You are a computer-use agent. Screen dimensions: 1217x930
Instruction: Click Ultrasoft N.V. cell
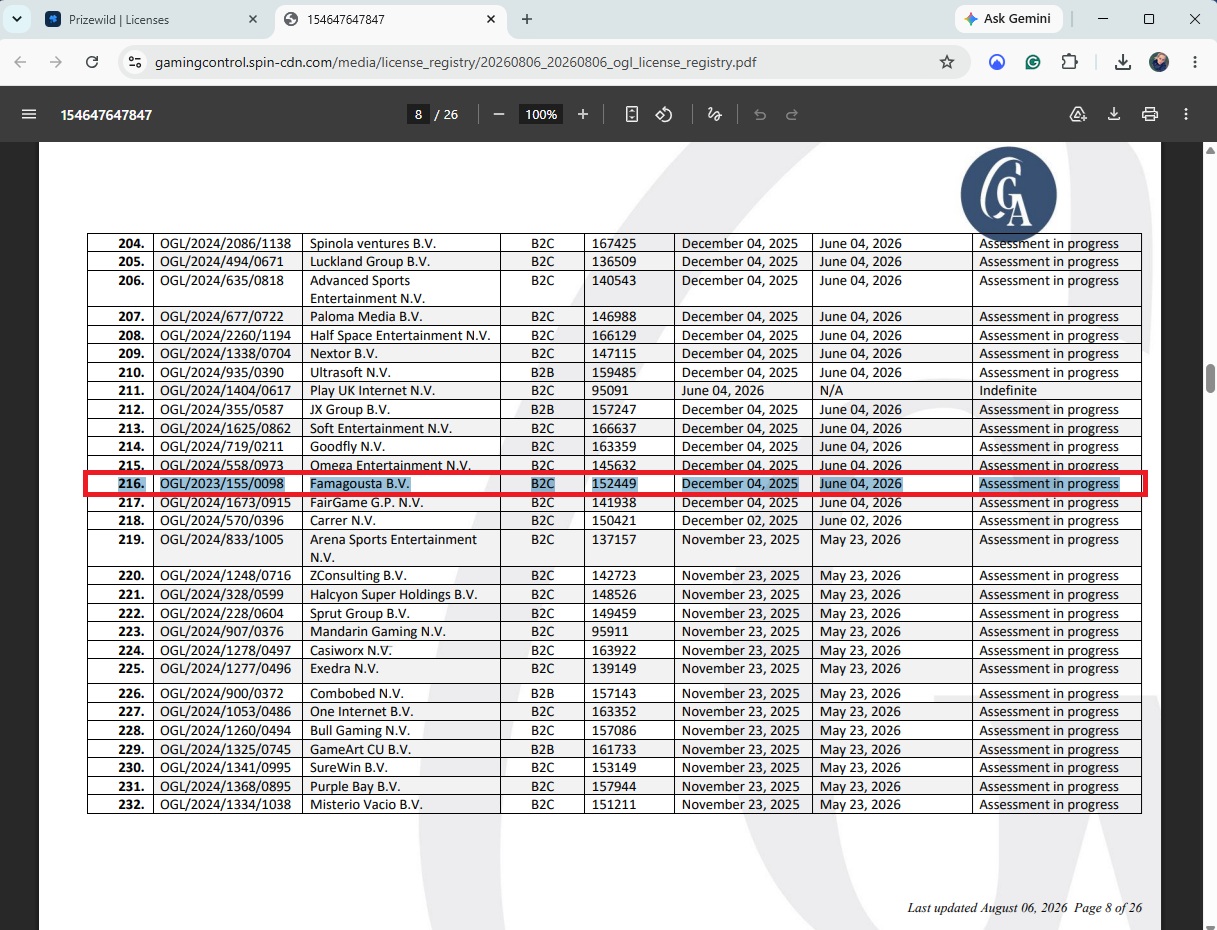coord(401,372)
